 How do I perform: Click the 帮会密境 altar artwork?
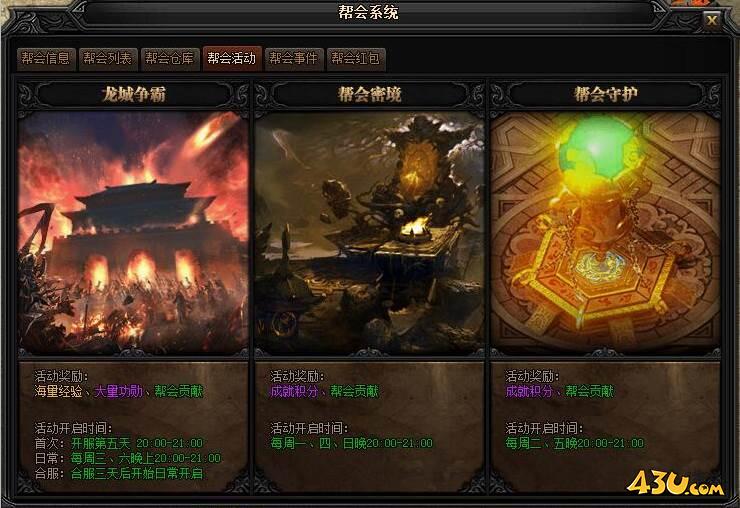tap(370, 233)
